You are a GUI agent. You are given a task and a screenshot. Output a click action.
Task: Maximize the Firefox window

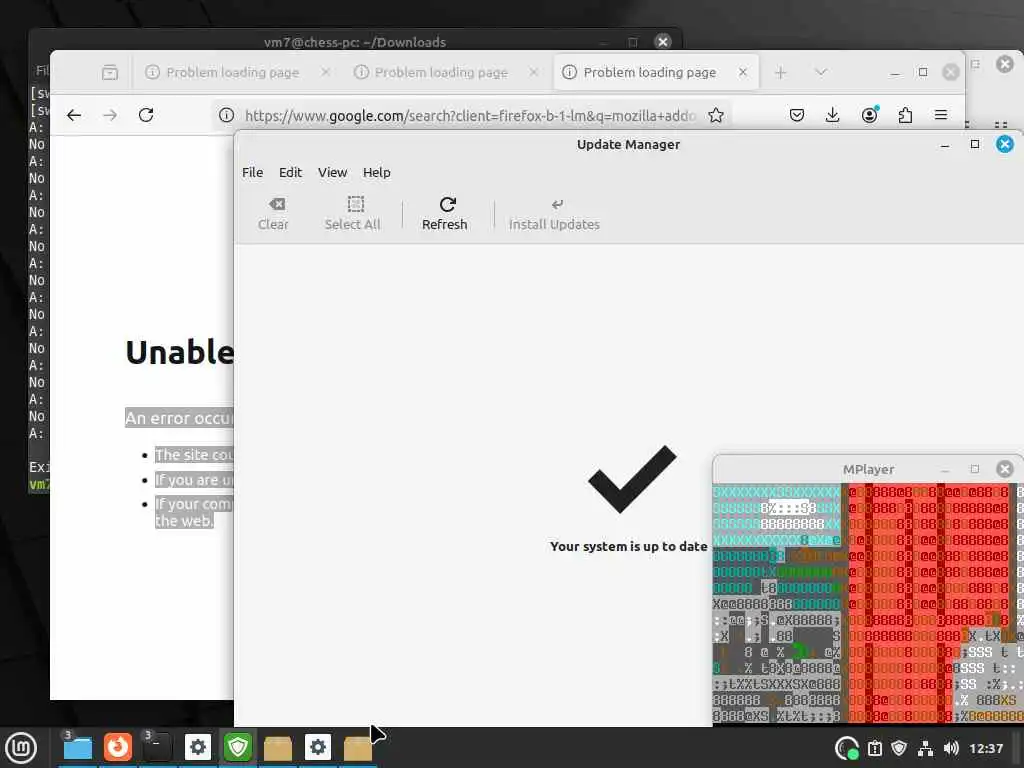click(x=923, y=72)
